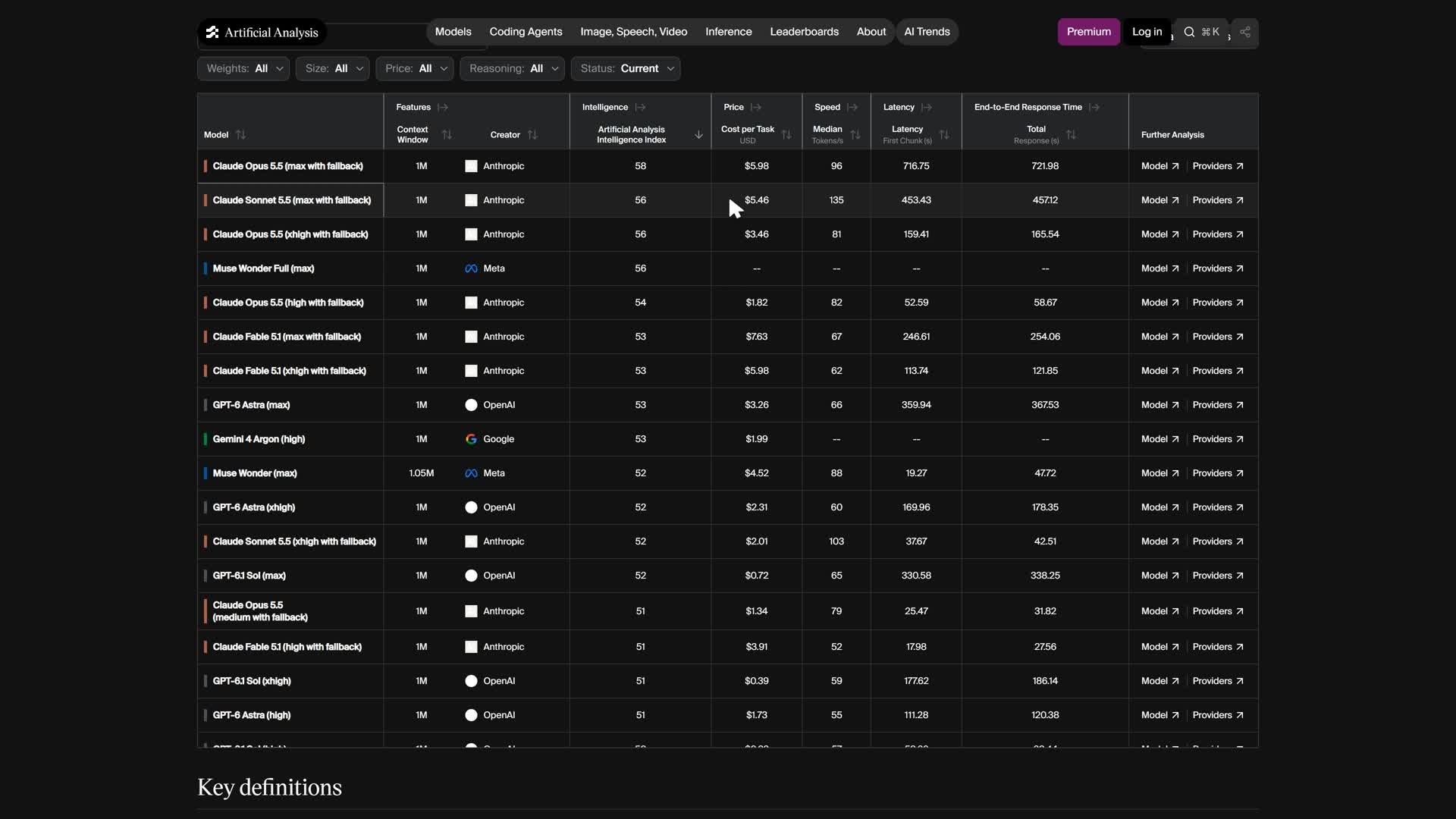Screen dimensions: 1456x819
Task: Open Providers link for Gemini 4 Argon (high)
Action: coord(1217,439)
